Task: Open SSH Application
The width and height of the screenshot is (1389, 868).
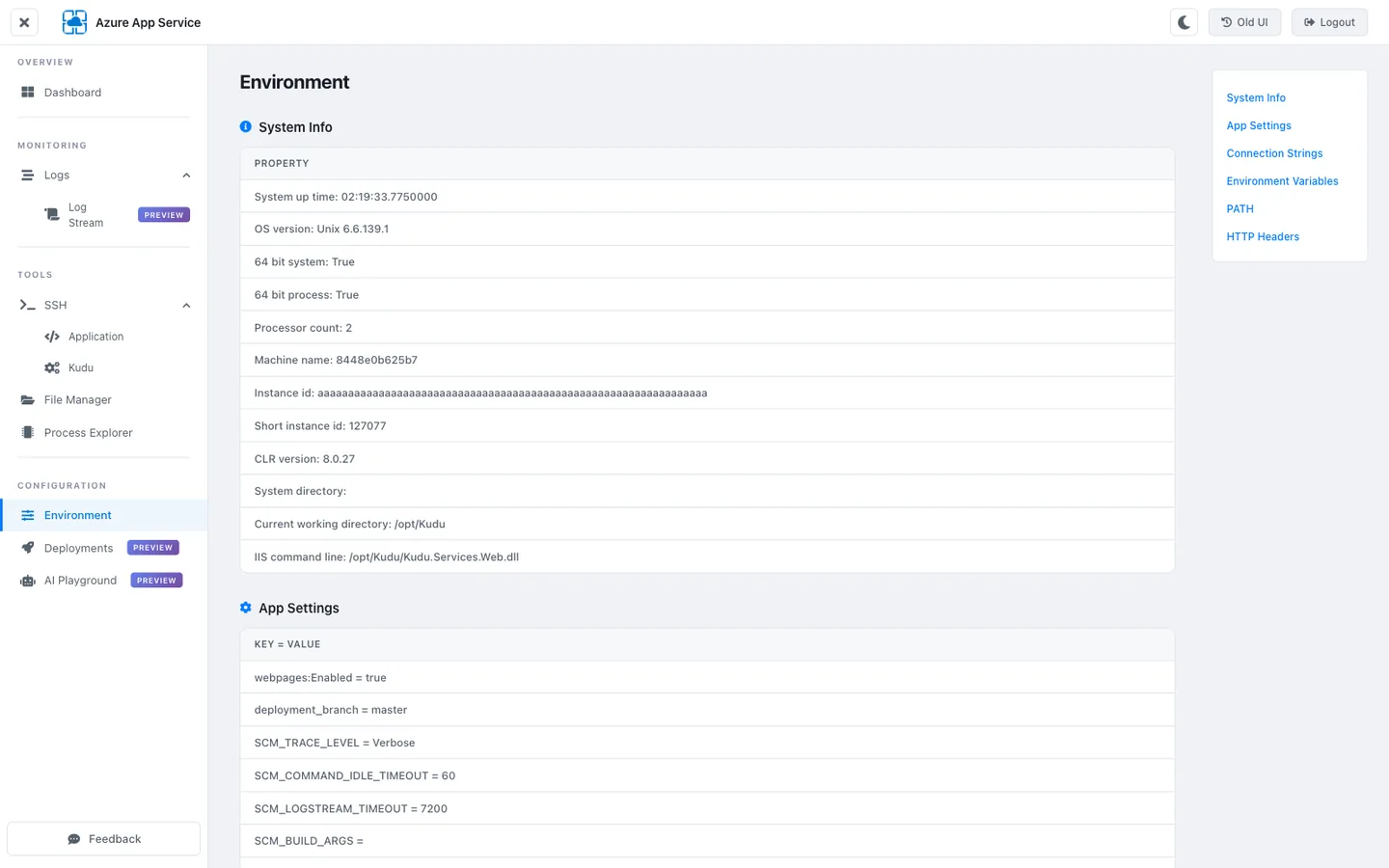Action: pyautogui.click(x=95, y=337)
